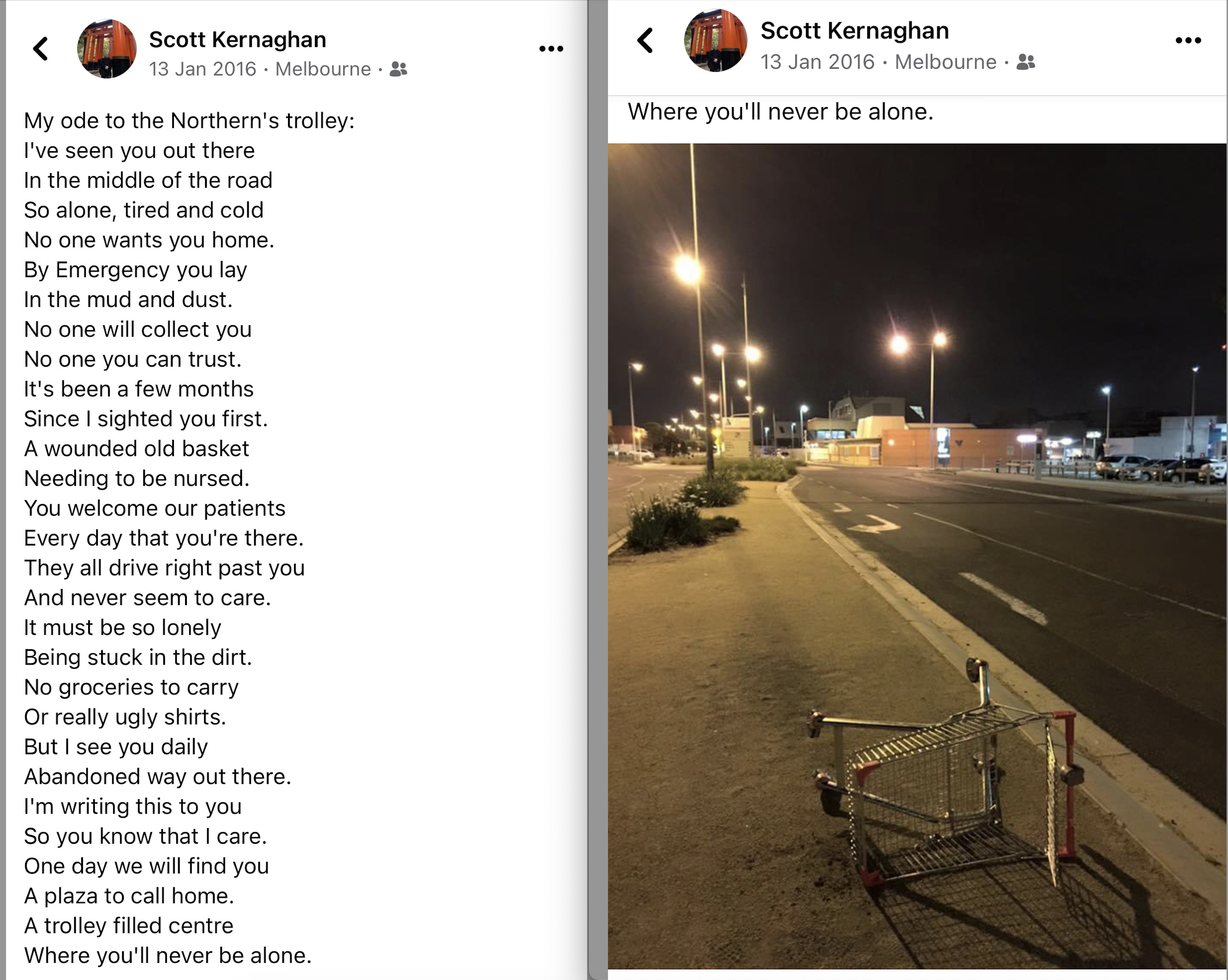
Task: Show audience via friends icon on poem post
Action: pos(399,70)
